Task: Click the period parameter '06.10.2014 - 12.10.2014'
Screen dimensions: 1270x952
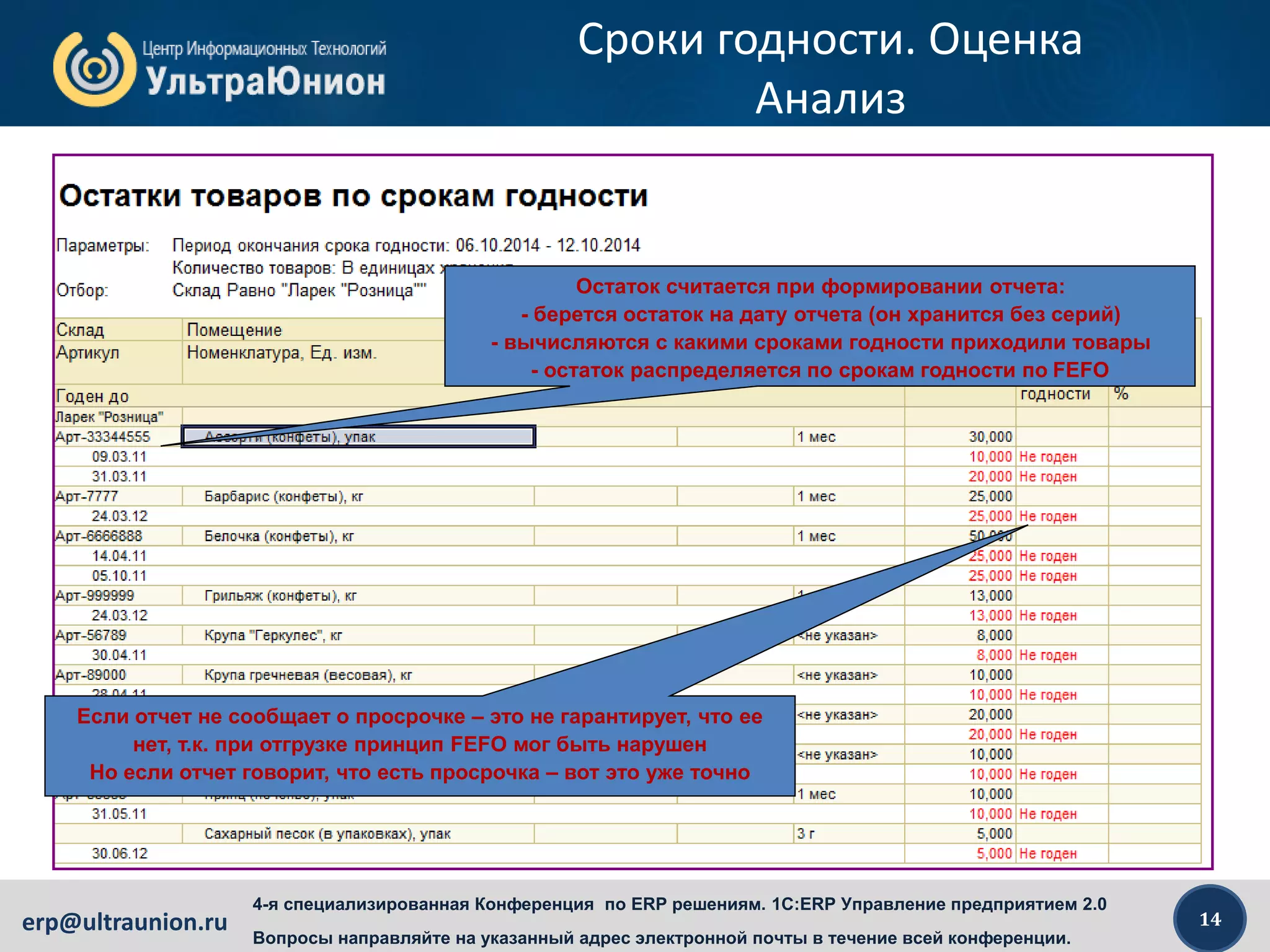Action: click(x=548, y=245)
